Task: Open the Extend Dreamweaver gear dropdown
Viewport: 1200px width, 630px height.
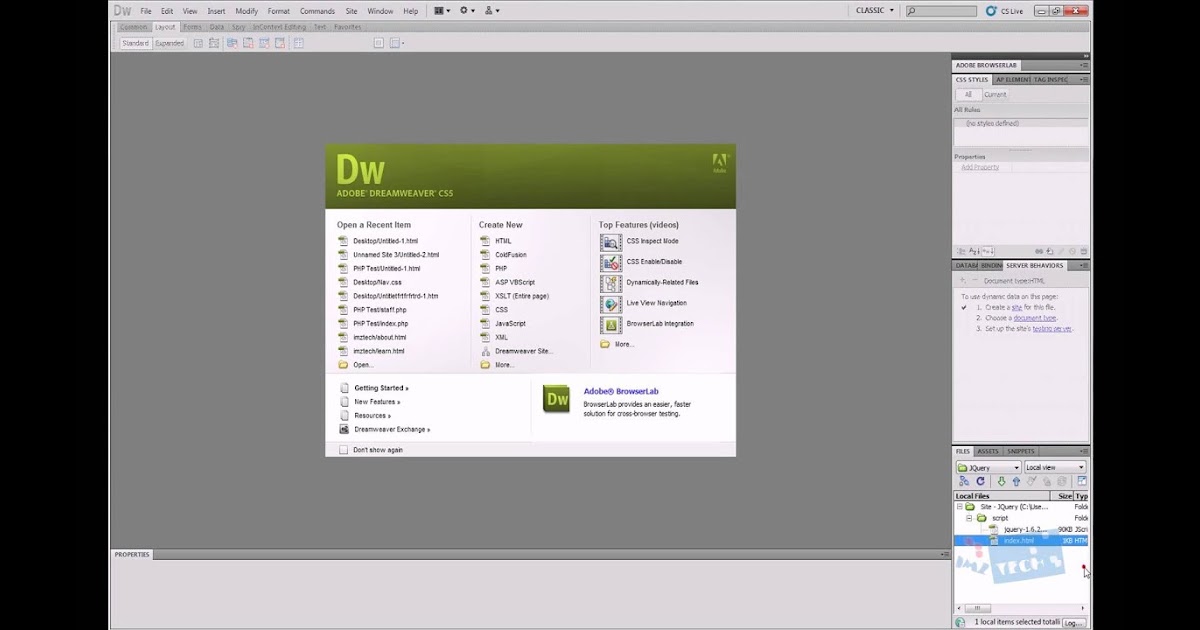Action: click(x=467, y=10)
